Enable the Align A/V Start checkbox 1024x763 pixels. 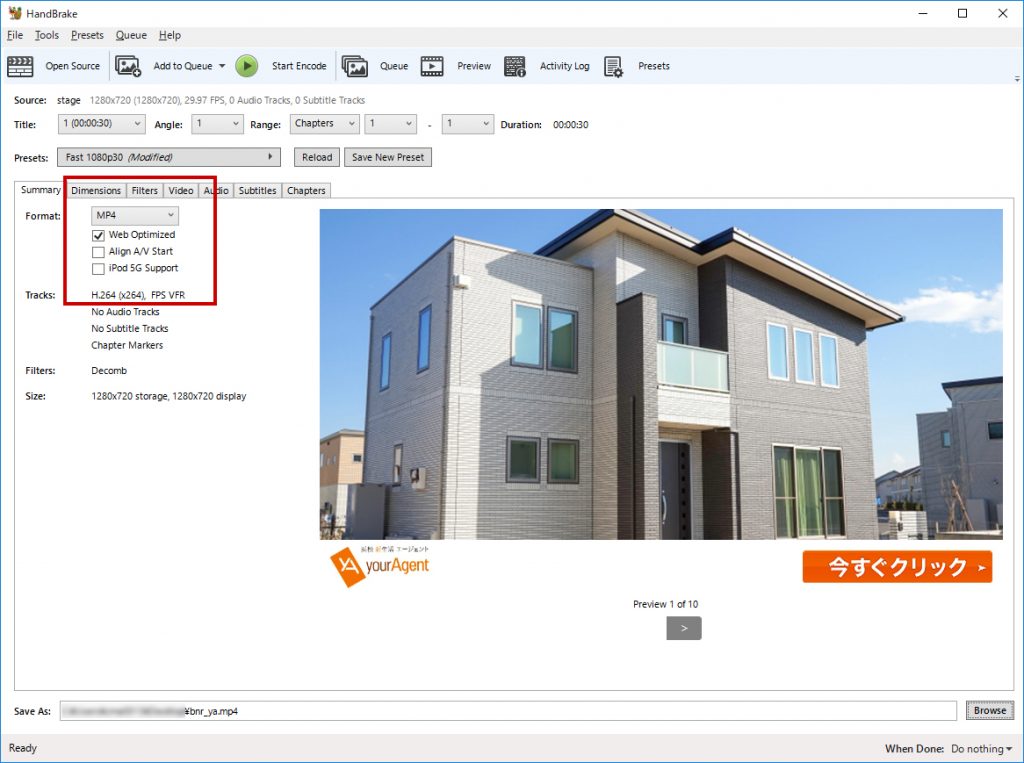[x=98, y=252]
